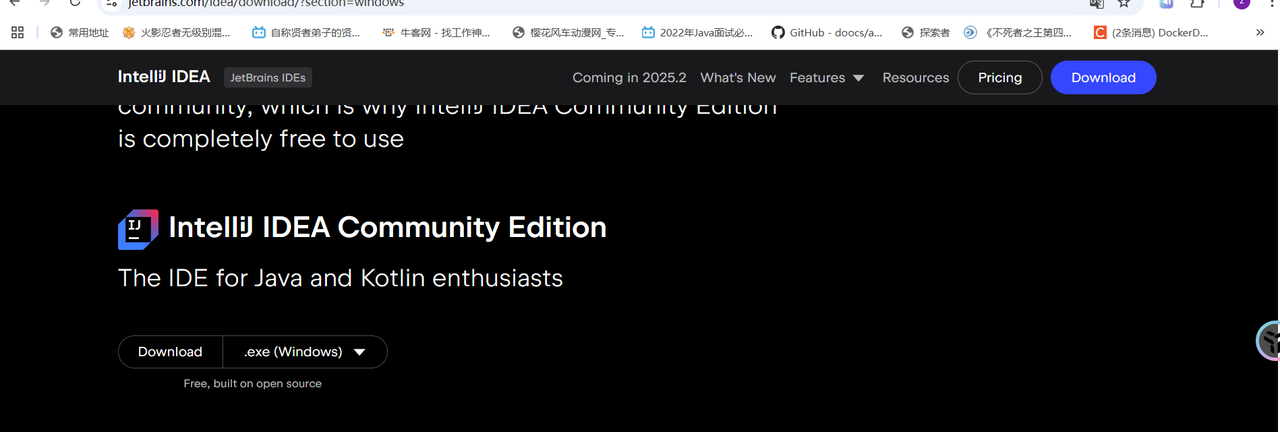Screen dimensions: 1280x432
Task: Open the 常用地址 bookmark folder
Action: click(79, 32)
